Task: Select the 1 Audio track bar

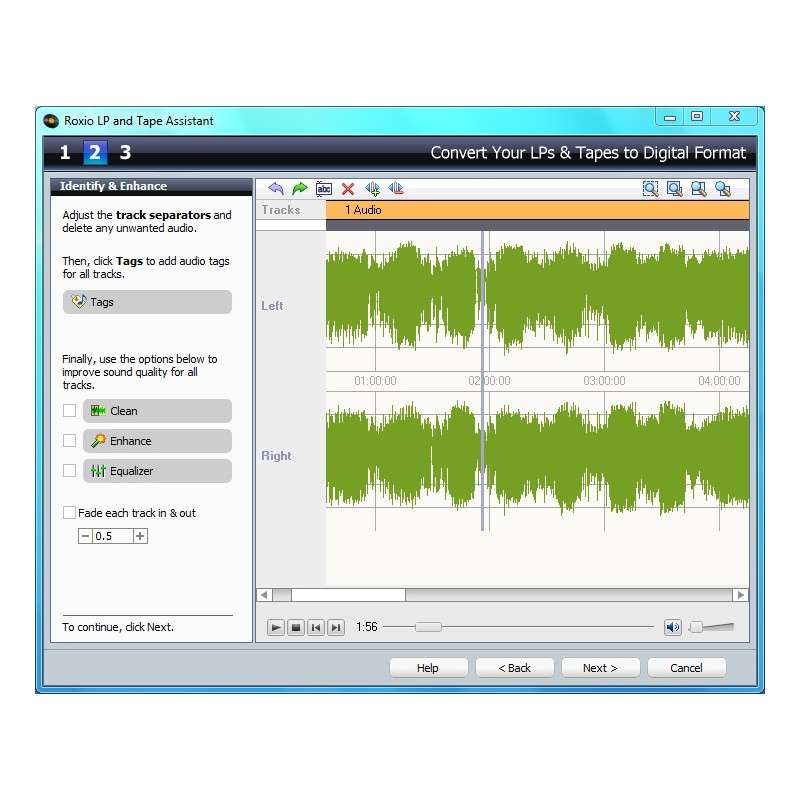Action: [537, 210]
